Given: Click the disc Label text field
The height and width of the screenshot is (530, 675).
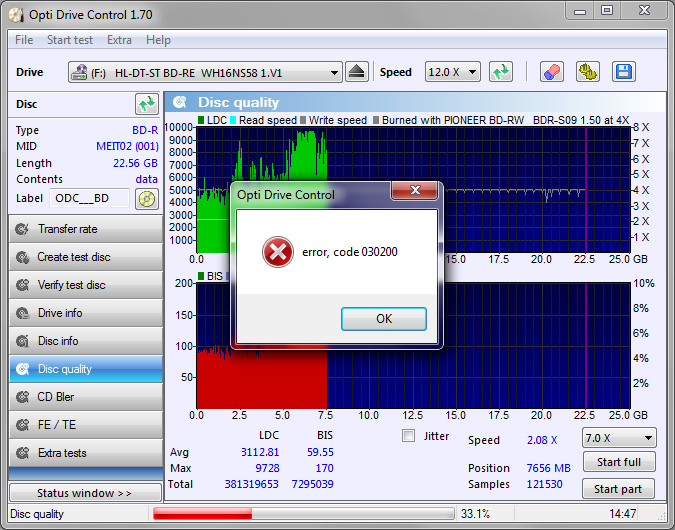Looking at the screenshot, I should point(90,198).
